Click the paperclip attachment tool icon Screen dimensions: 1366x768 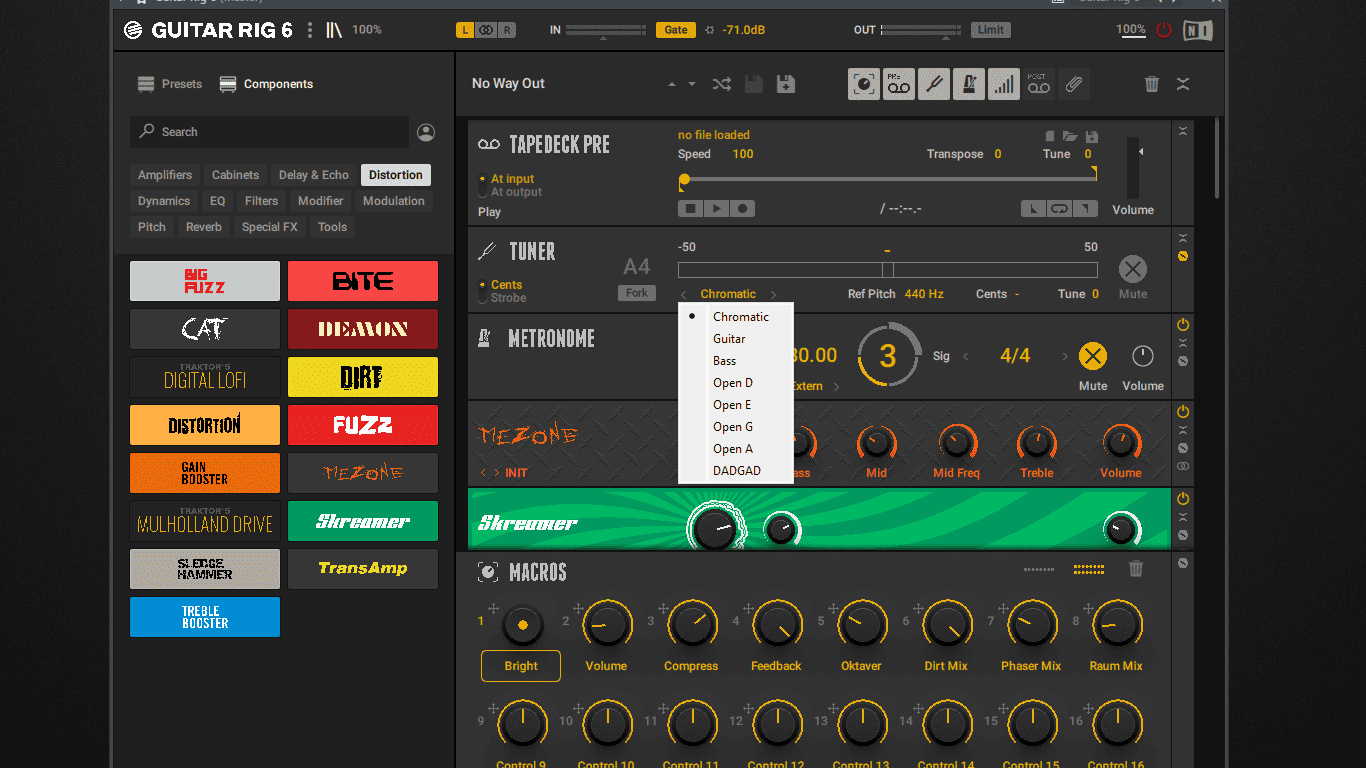[x=1074, y=84]
